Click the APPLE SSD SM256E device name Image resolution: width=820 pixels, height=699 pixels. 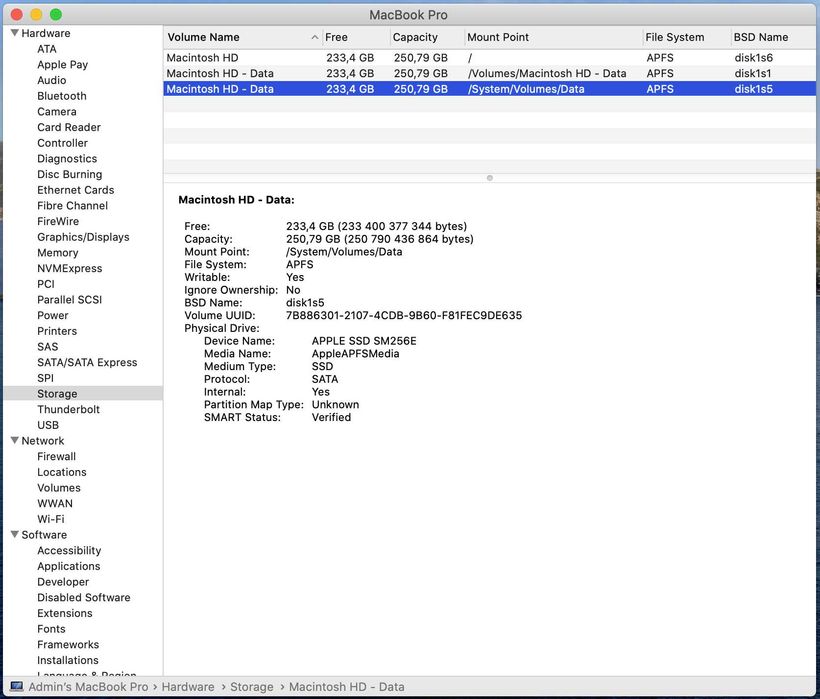click(364, 341)
